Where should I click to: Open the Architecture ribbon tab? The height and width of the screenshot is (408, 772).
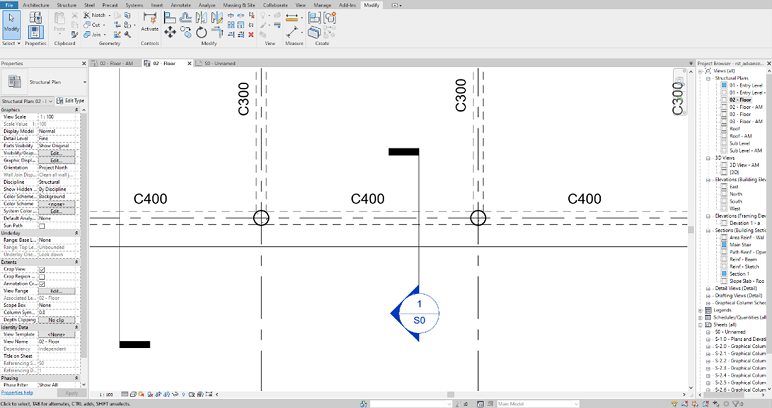click(x=36, y=5)
